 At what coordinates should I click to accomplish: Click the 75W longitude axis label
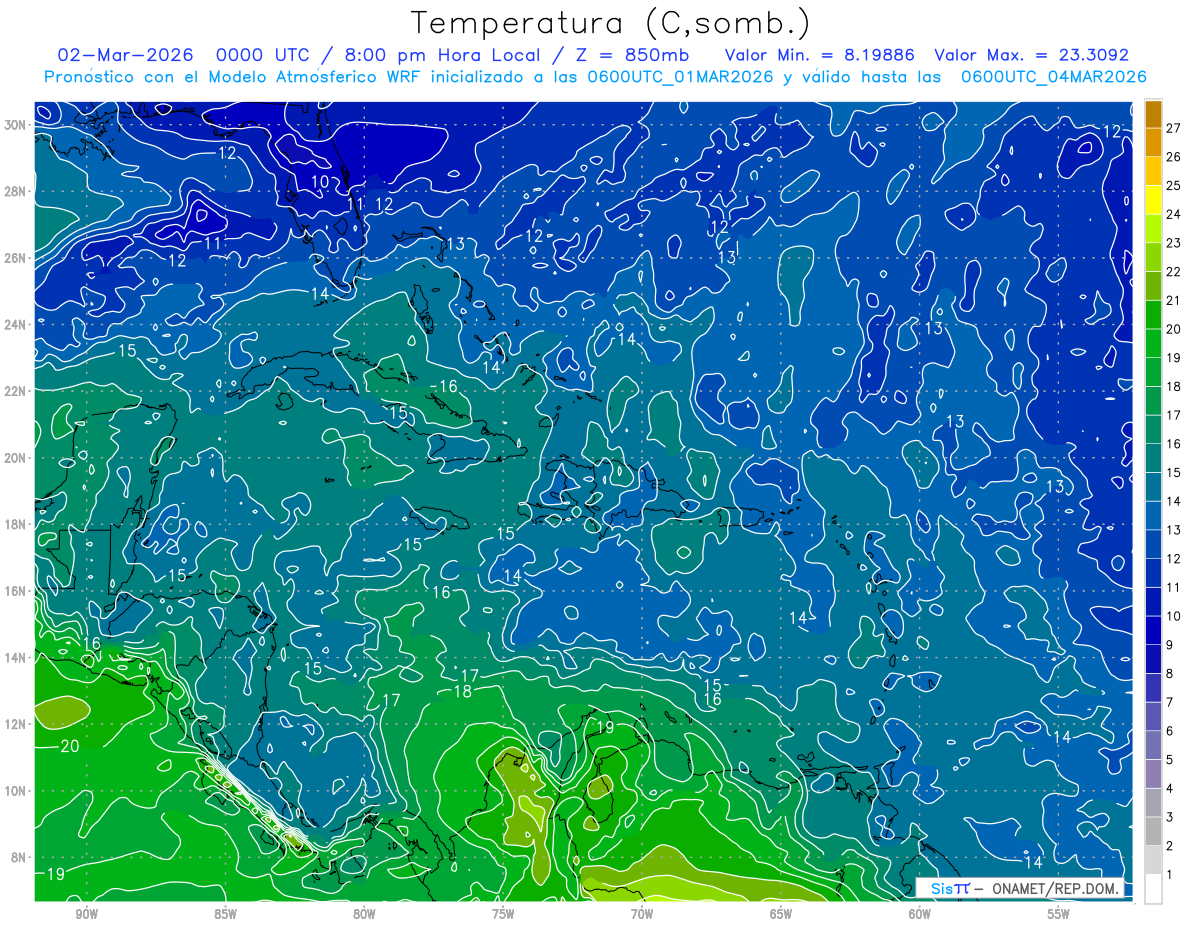(503, 914)
